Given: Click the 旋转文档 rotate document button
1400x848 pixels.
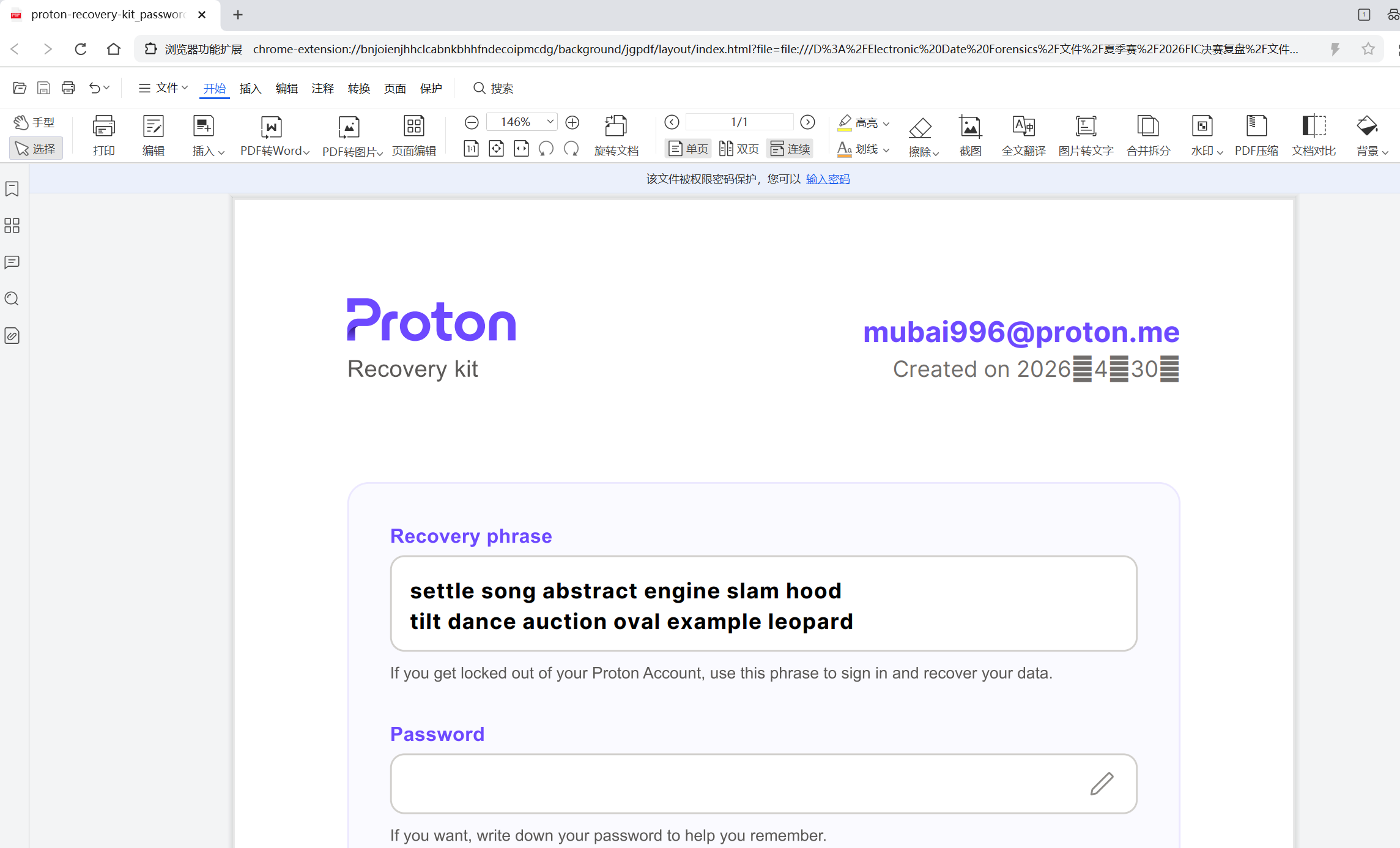Looking at the screenshot, I should click(617, 136).
